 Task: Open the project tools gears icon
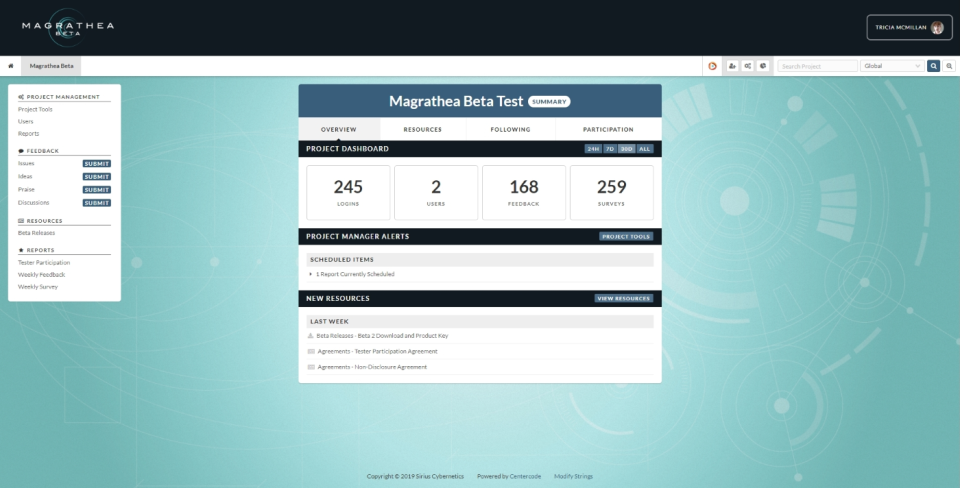tap(747, 66)
